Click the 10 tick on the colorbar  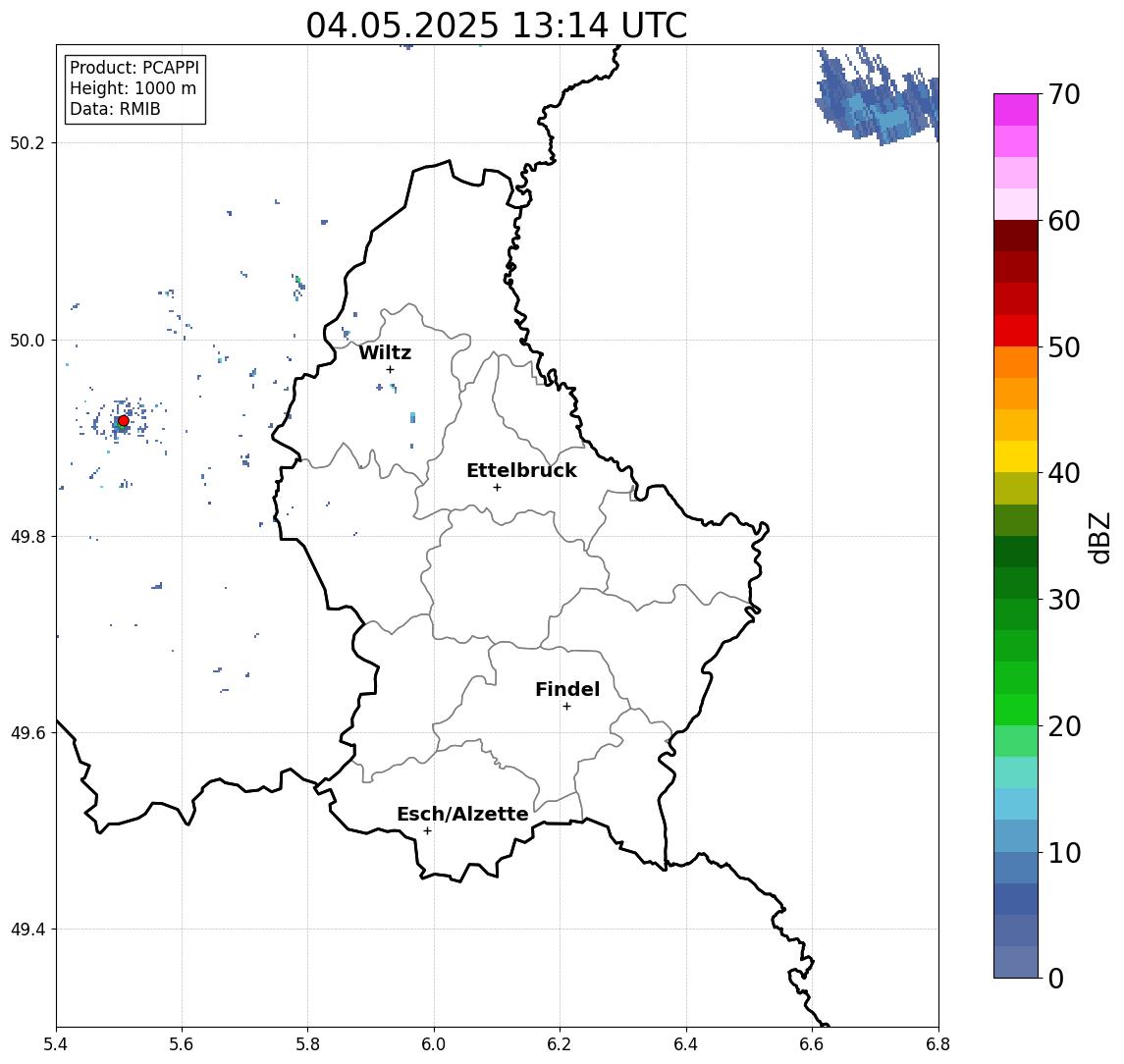(x=1064, y=852)
